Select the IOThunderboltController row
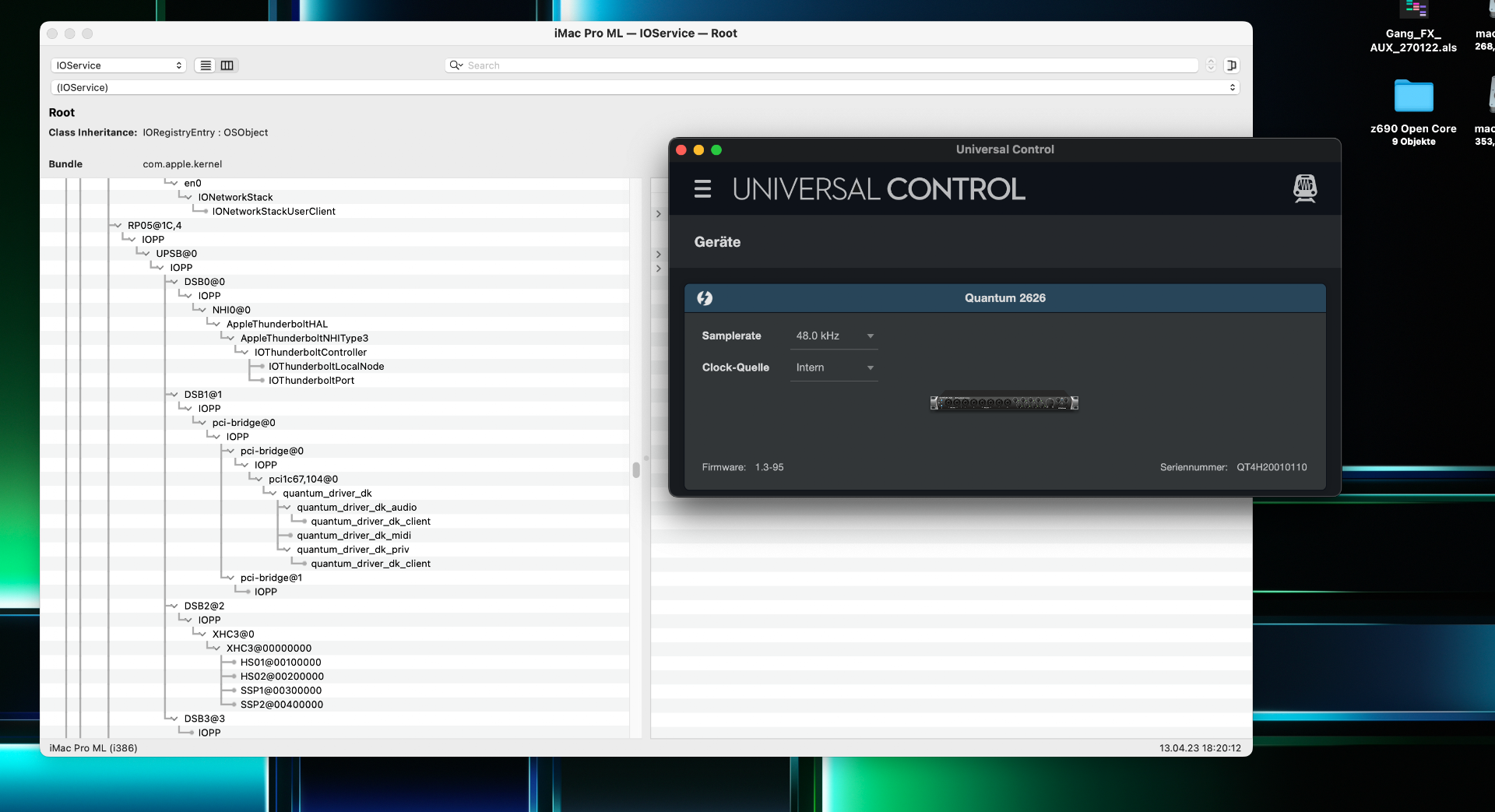This screenshot has width=1495, height=812. 311,353
